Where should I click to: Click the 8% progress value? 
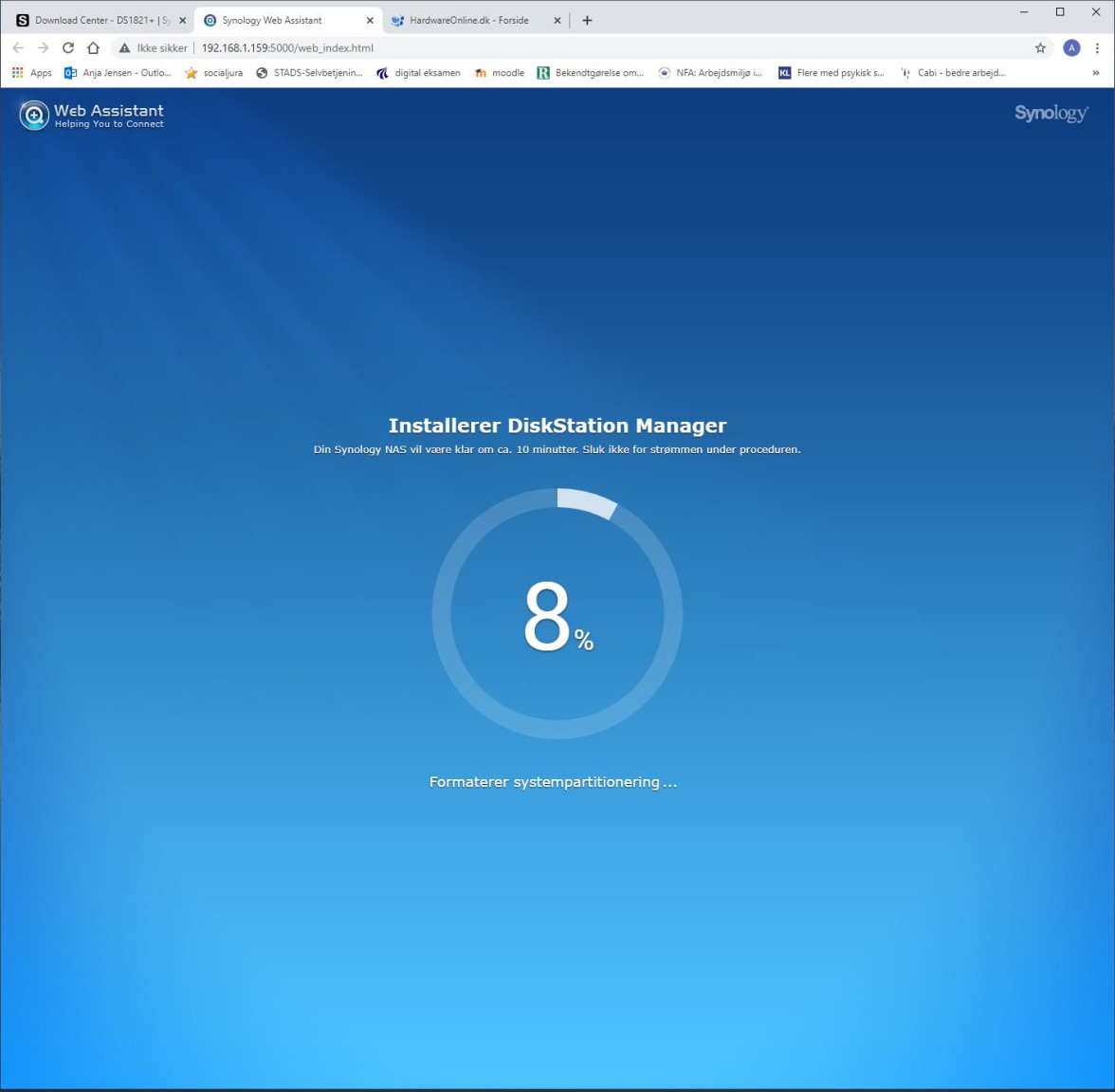click(x=558, y=616)
